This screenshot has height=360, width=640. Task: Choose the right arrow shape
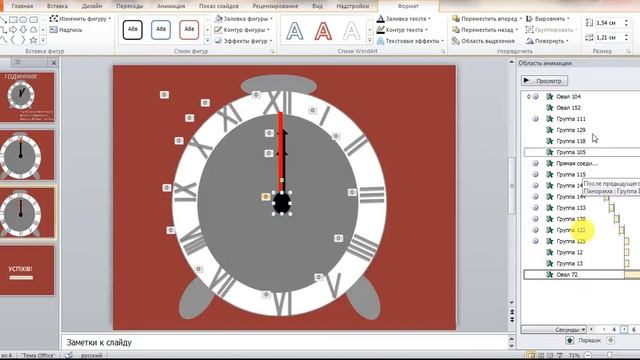13,29
